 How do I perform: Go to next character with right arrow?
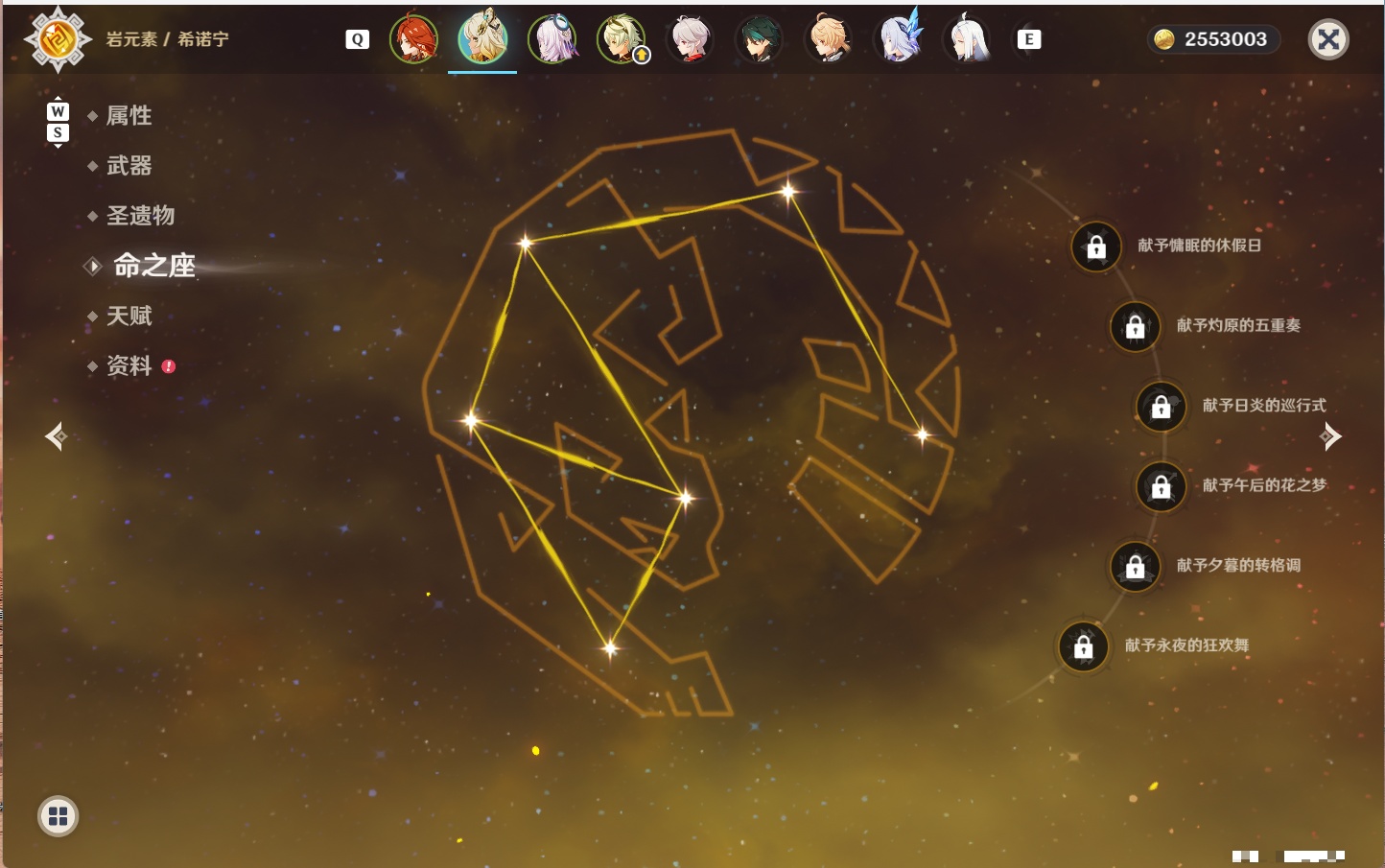pos(1330,436)
